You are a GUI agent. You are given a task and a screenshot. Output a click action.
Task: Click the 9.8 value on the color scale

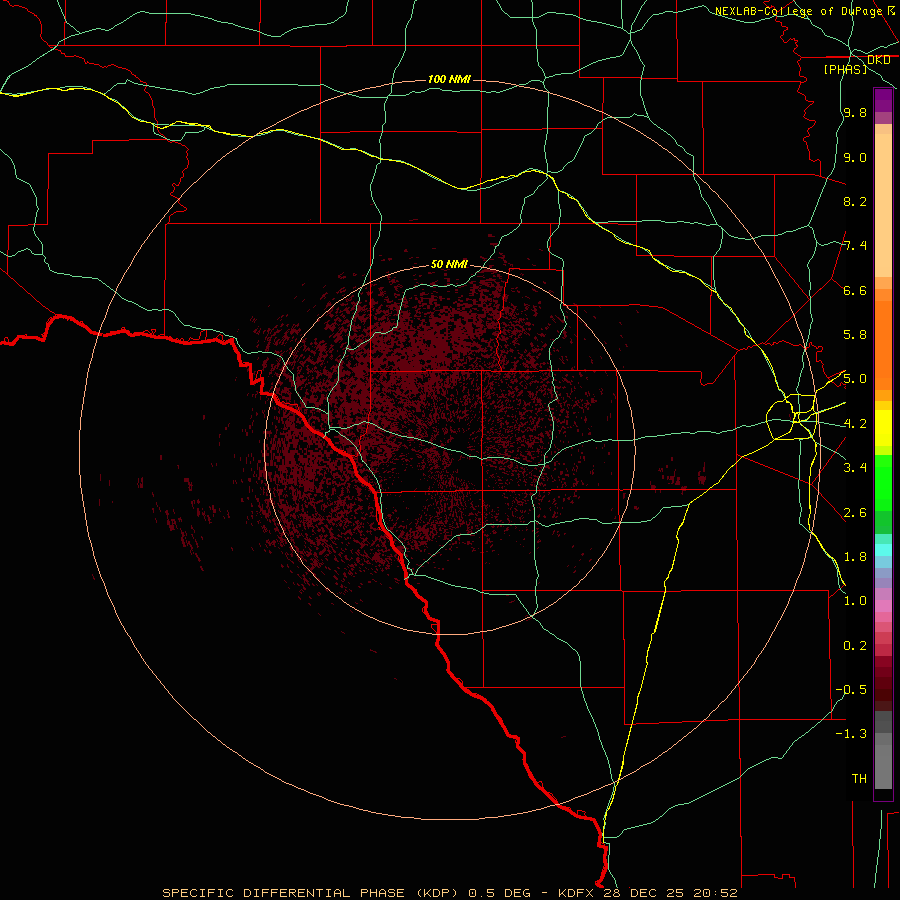point(855,113)
